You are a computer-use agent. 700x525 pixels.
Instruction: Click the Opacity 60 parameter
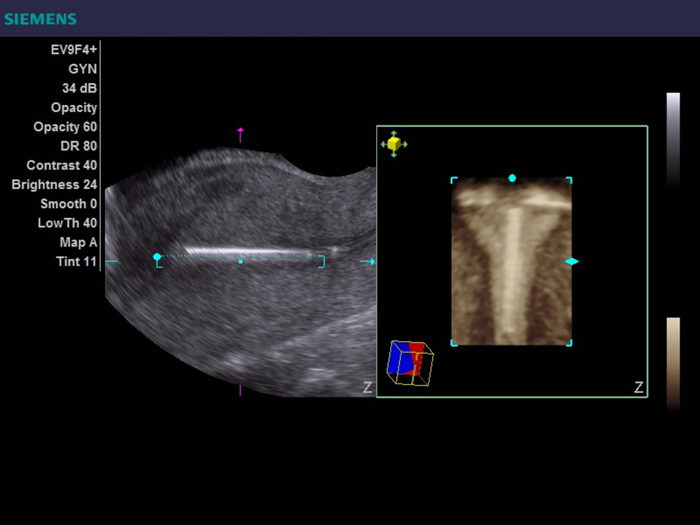pos(65,127)
